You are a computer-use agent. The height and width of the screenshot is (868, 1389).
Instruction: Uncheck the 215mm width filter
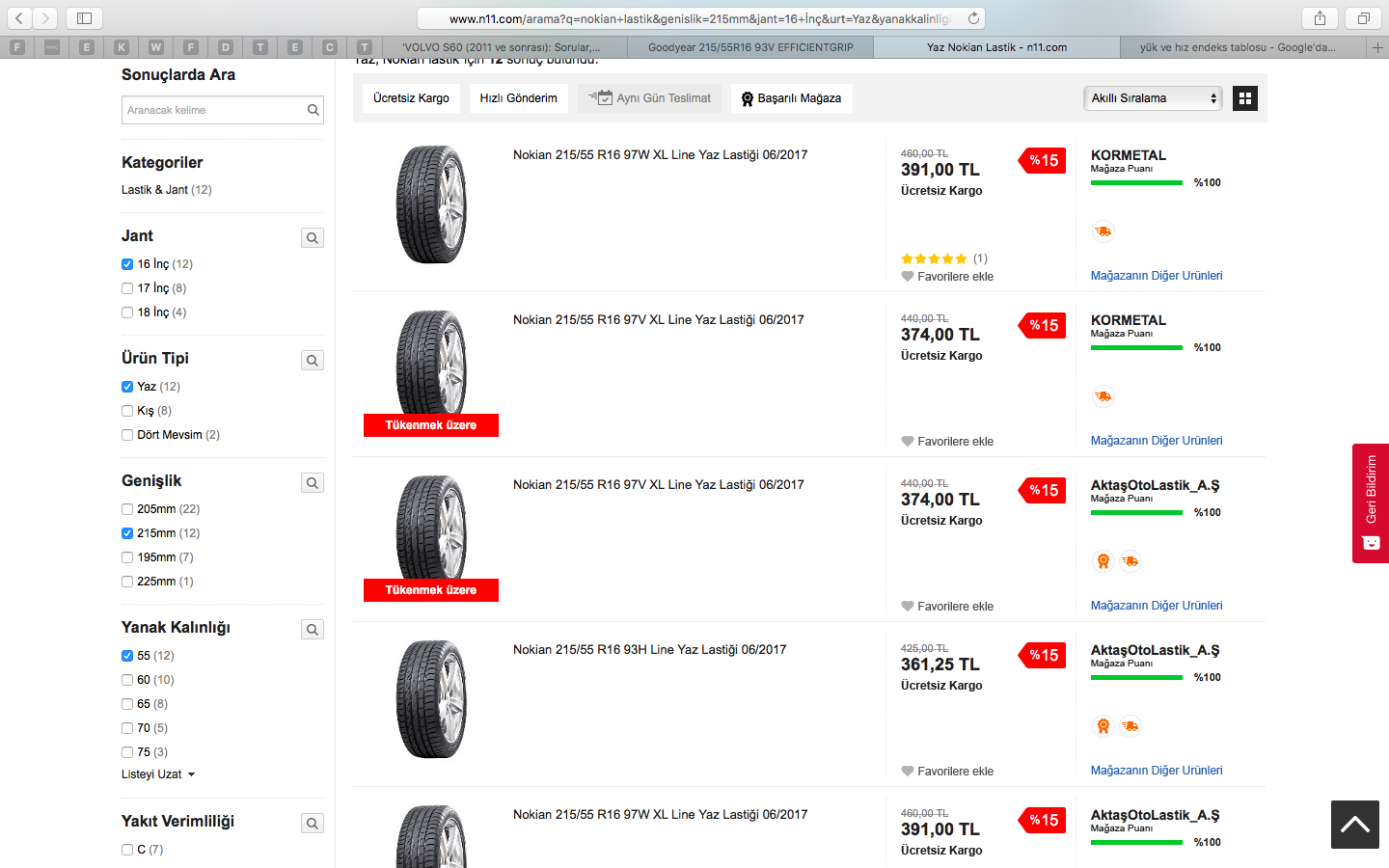127,533
